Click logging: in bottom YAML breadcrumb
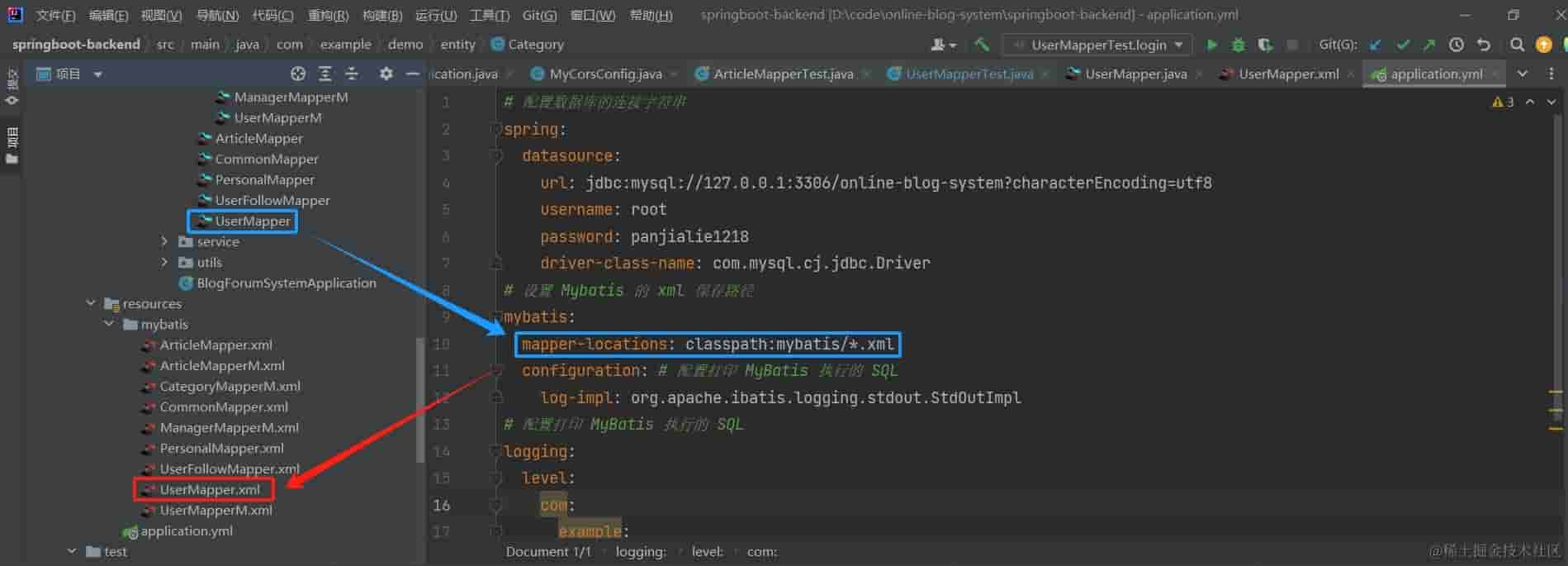 [x=641, y=552]
